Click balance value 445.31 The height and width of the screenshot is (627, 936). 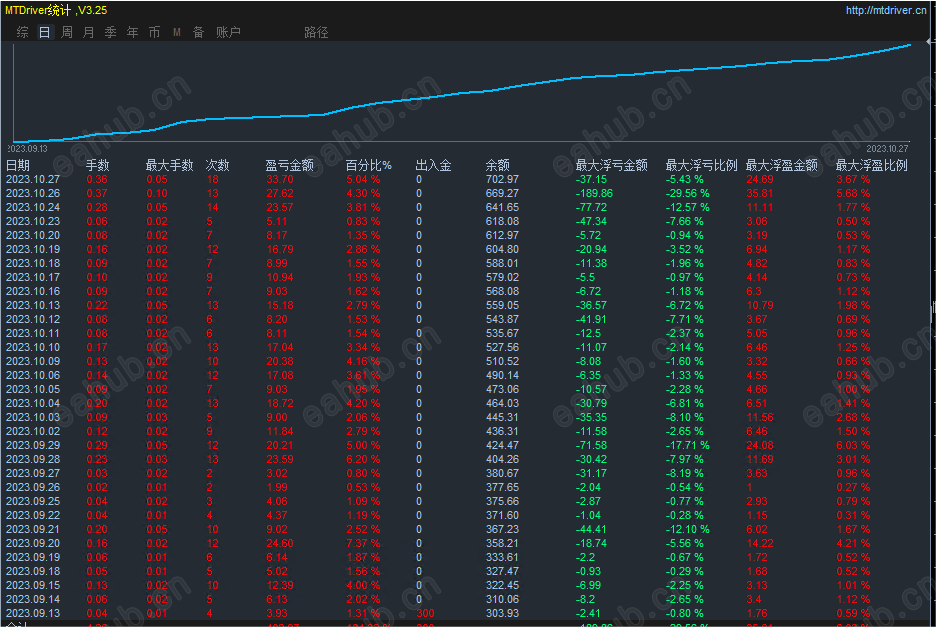(x=502, y=418)
